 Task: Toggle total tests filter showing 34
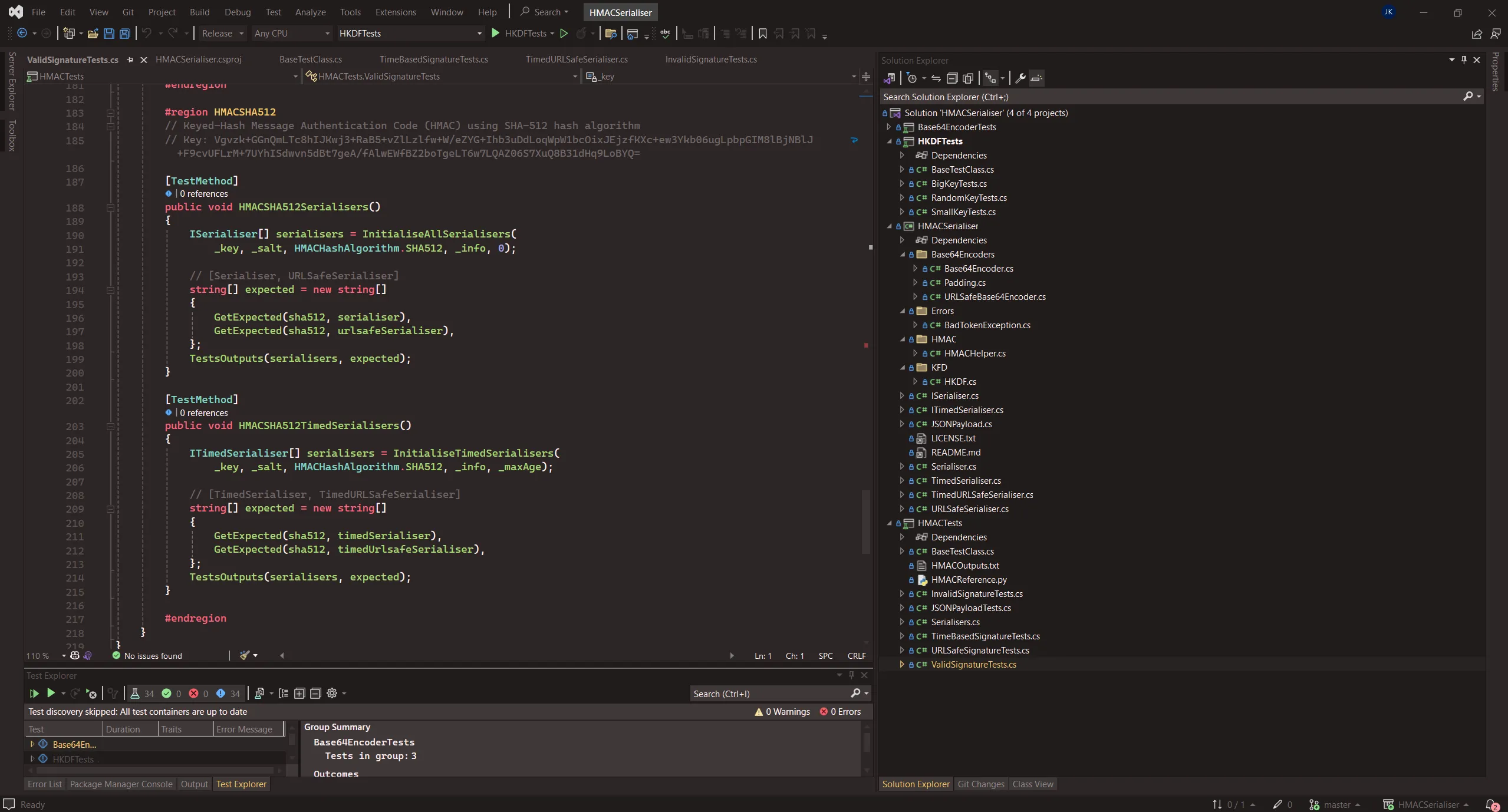click(x=143, y=694)
